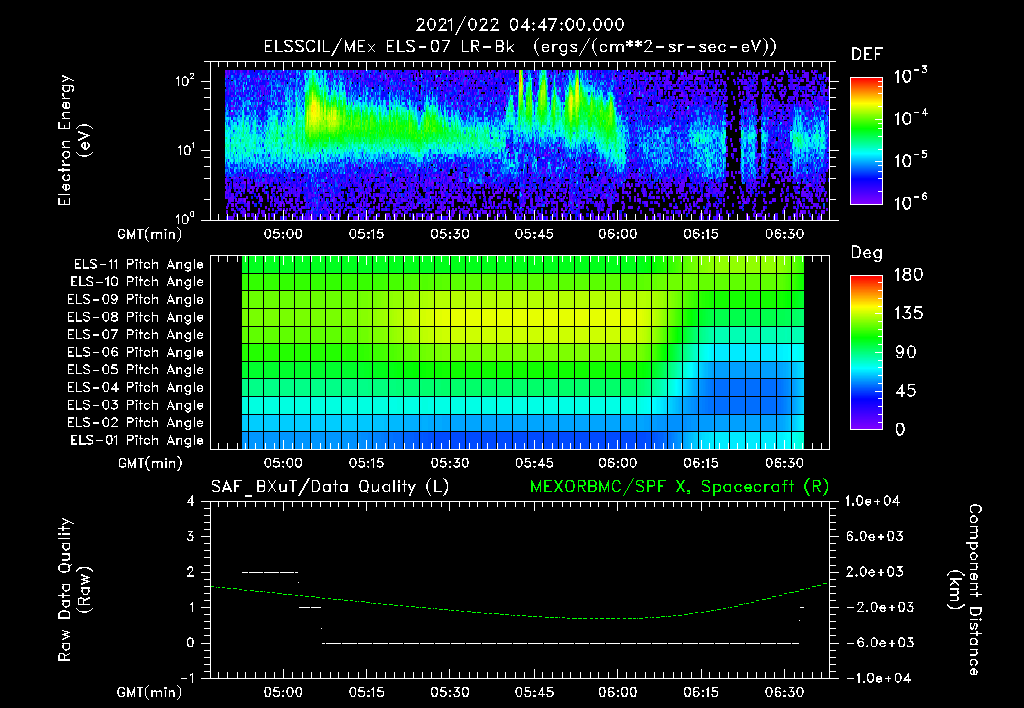
Task: Click the Deg colorbar label
Action: pos(866,253)
